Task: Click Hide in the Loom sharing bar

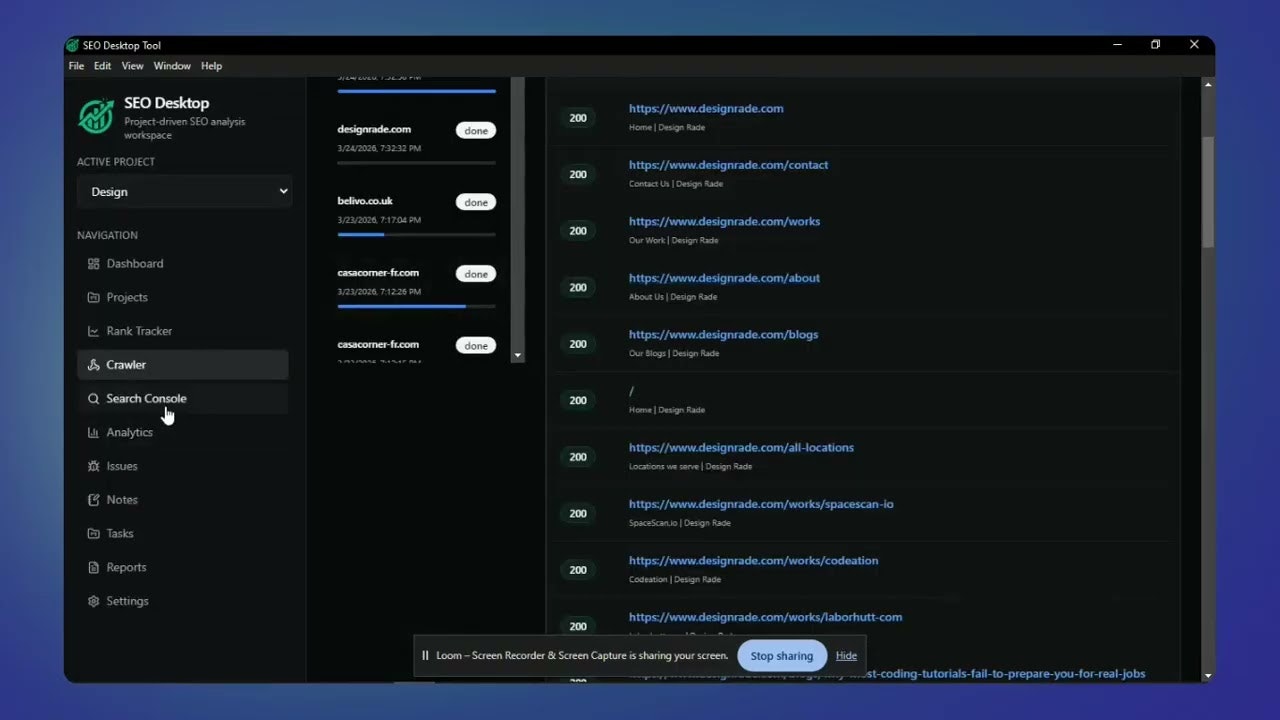Action: 846,656
